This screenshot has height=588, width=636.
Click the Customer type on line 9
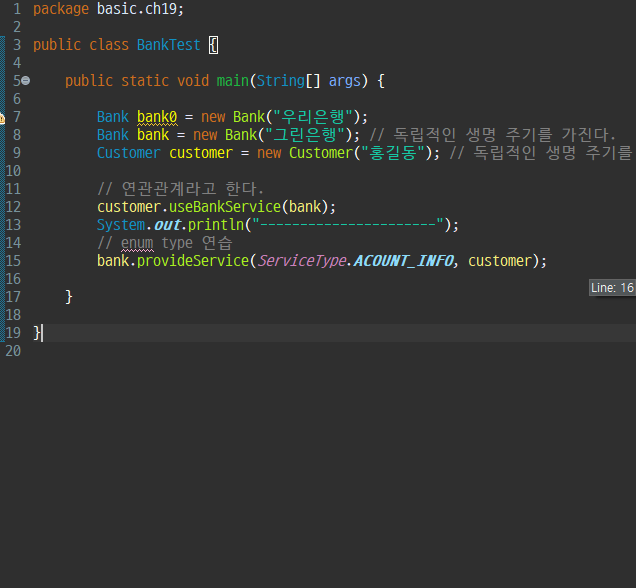click(129, 153)
